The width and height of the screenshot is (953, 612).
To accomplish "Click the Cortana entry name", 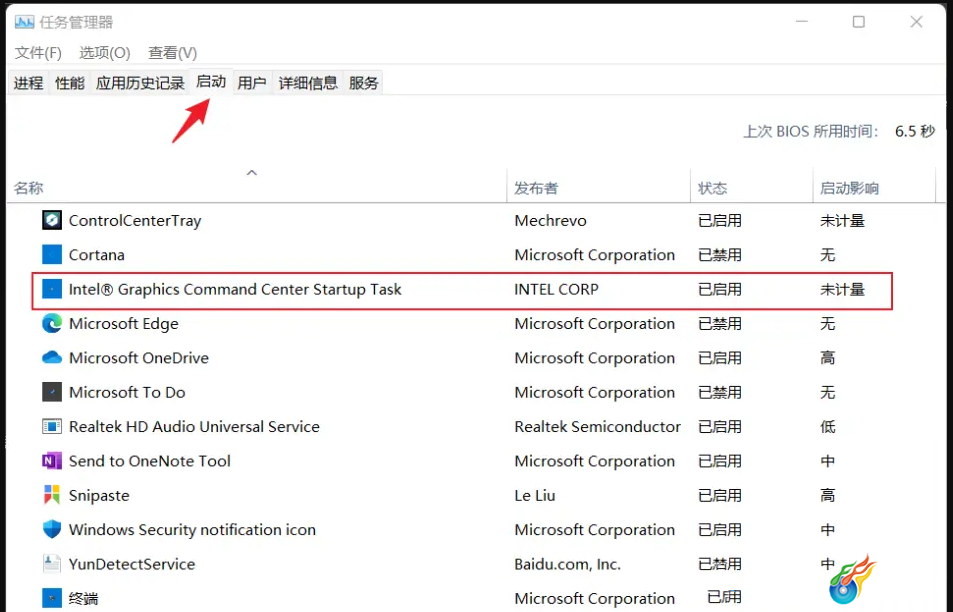I will (x=97, y=255).
